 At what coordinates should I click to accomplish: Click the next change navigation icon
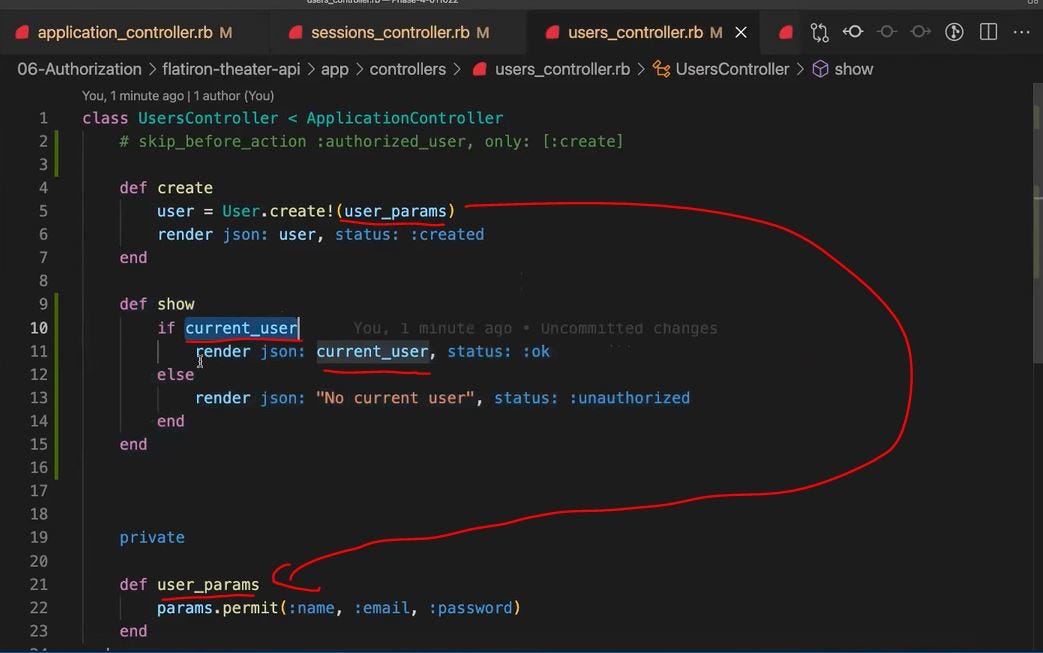pos(920,32)
